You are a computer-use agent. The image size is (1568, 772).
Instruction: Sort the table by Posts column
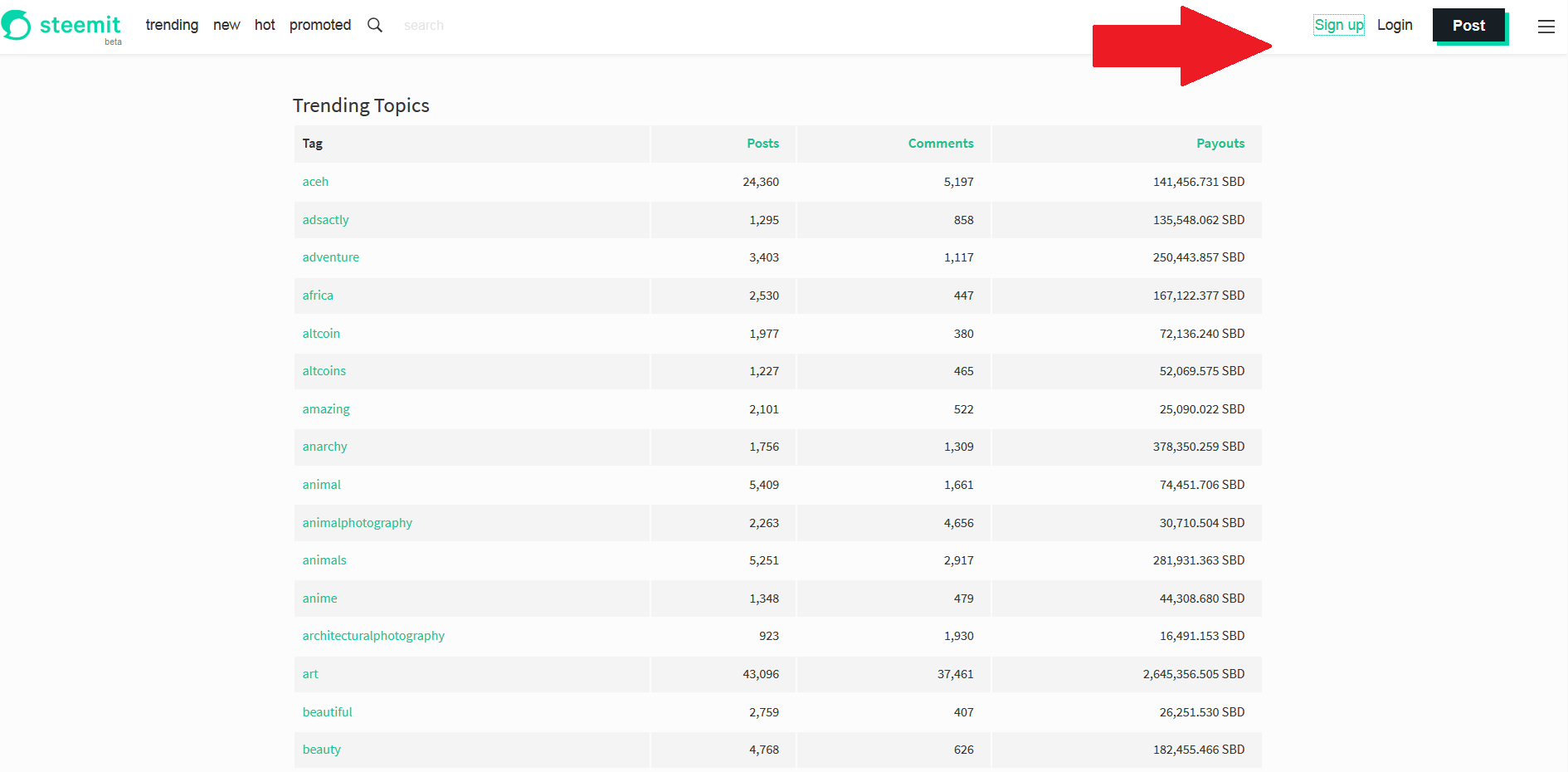762,144
